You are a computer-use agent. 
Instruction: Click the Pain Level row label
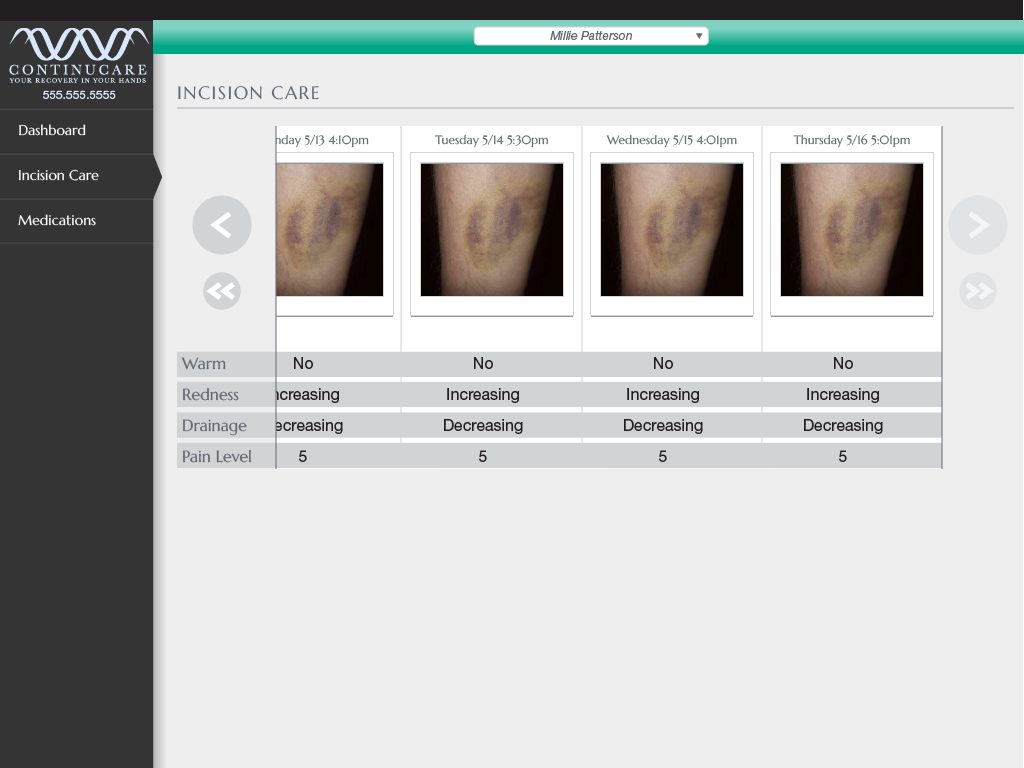point(216,456)
